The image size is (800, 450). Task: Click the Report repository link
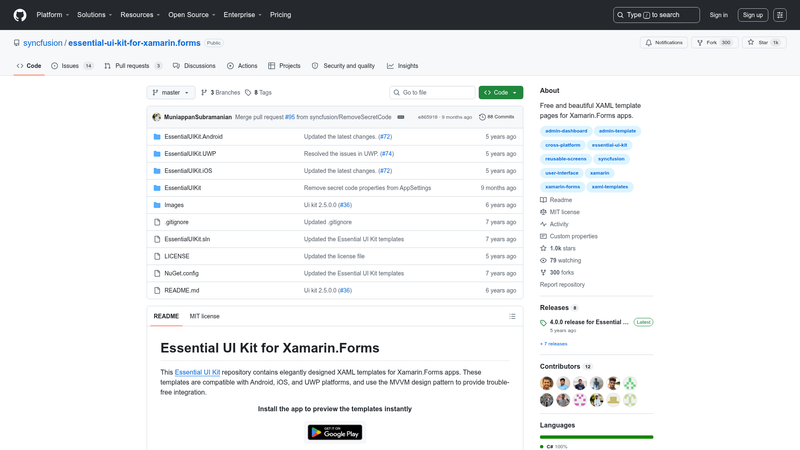pos(562,285)
